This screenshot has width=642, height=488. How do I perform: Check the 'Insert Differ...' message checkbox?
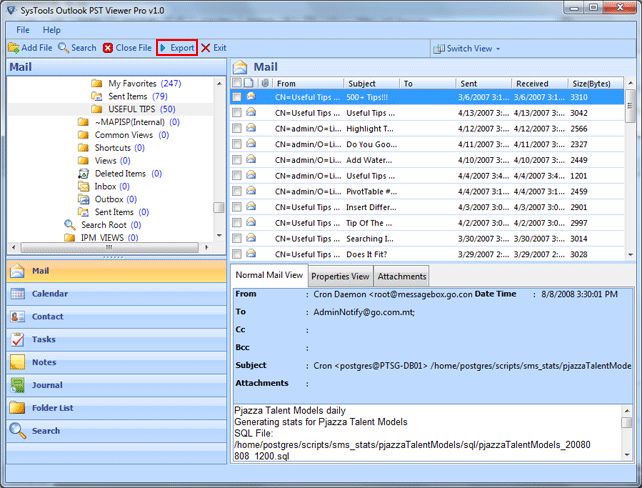click(237, 207)
